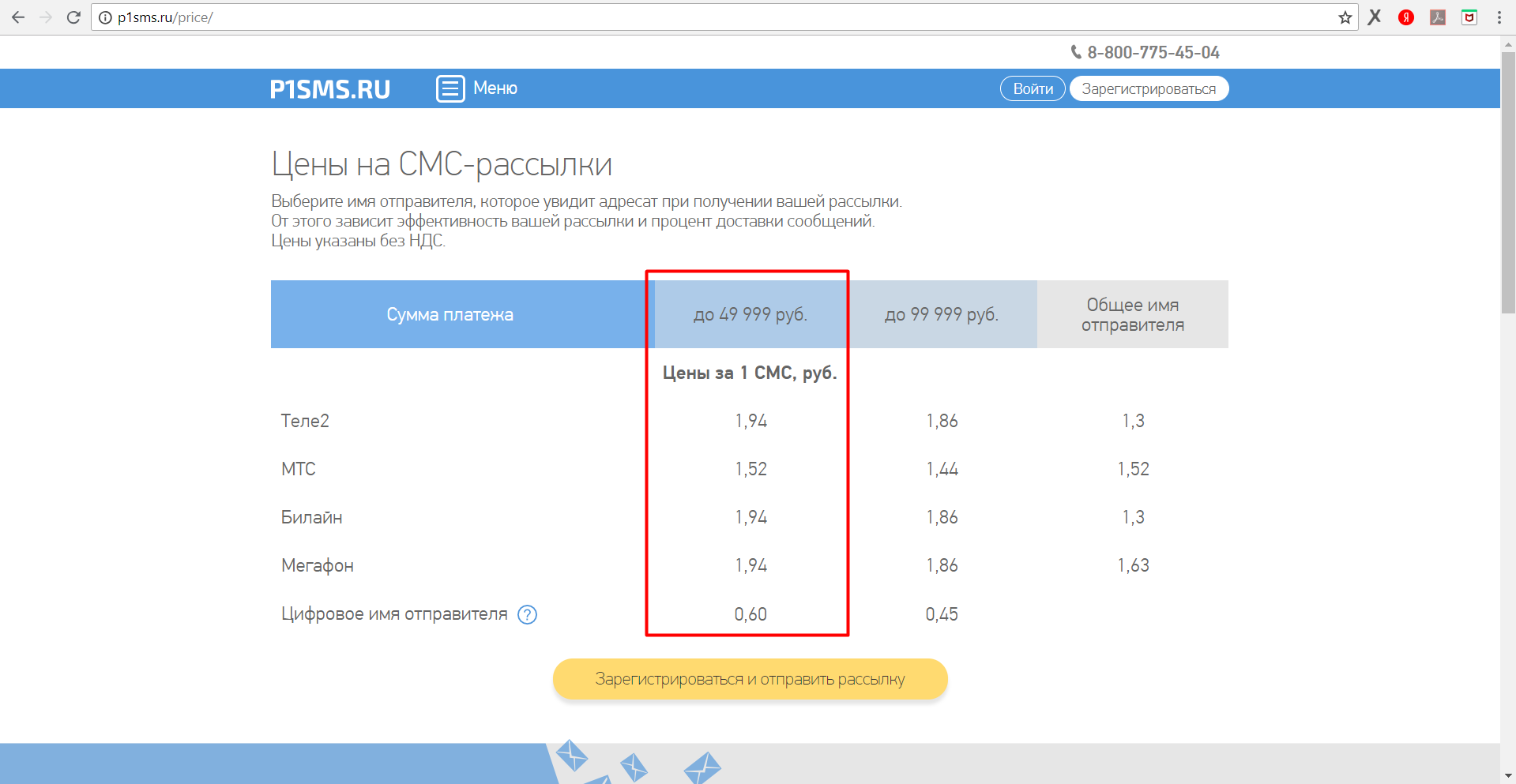Click digital sender price 0,60
This screenshot has width=1516, height=784.
tap(750, 614)
